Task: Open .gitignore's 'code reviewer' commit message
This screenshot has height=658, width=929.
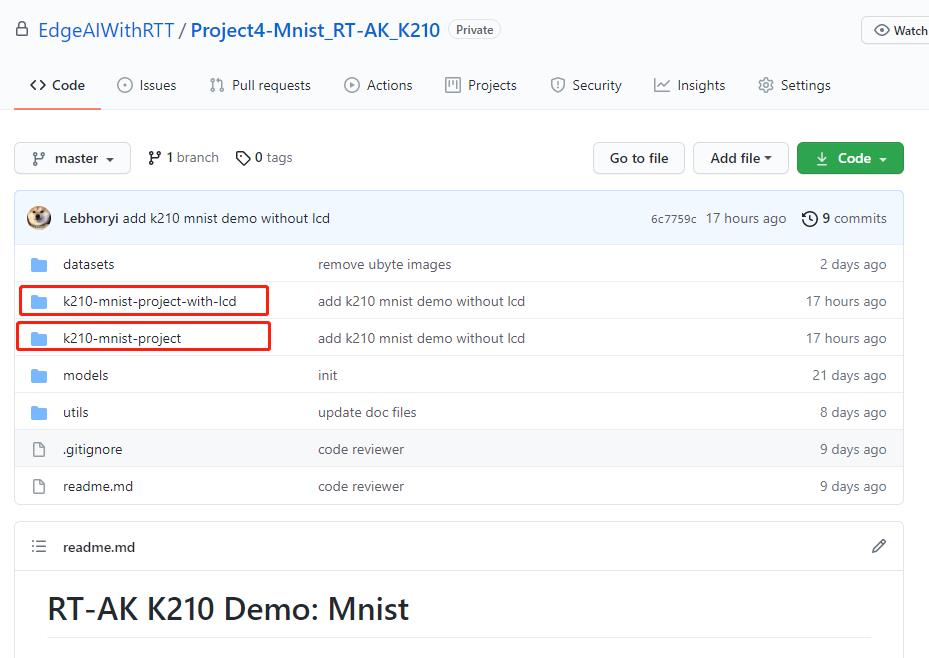Action: click(361, 449)
